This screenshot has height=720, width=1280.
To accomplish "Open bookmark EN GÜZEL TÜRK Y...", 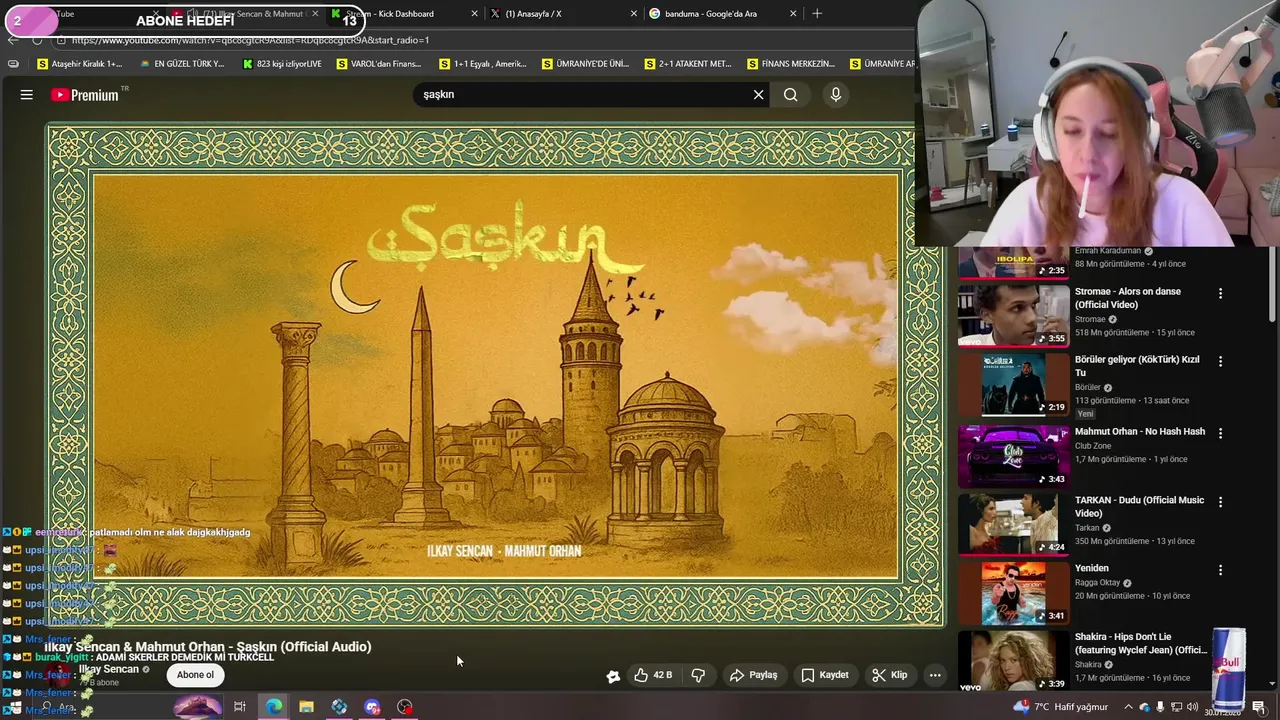I will point(183,64).
